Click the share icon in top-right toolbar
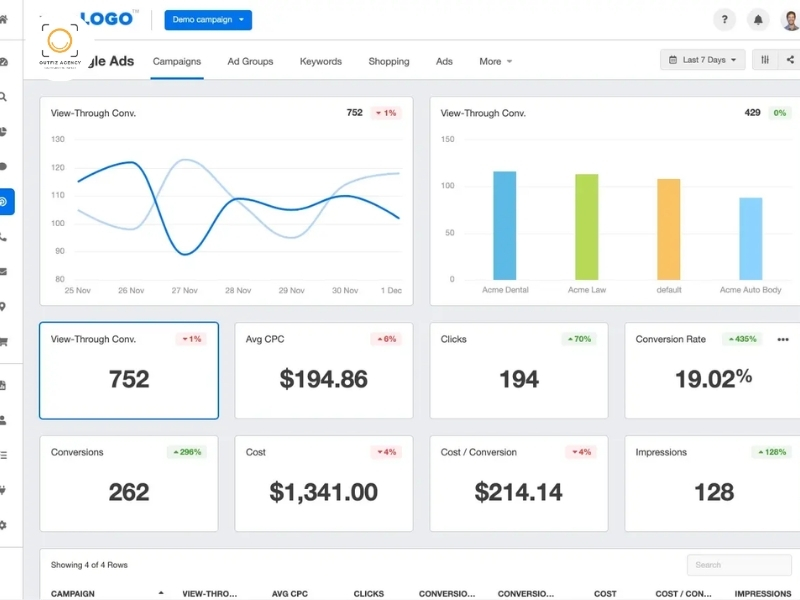The image size is (800, 600). point(790,59)
